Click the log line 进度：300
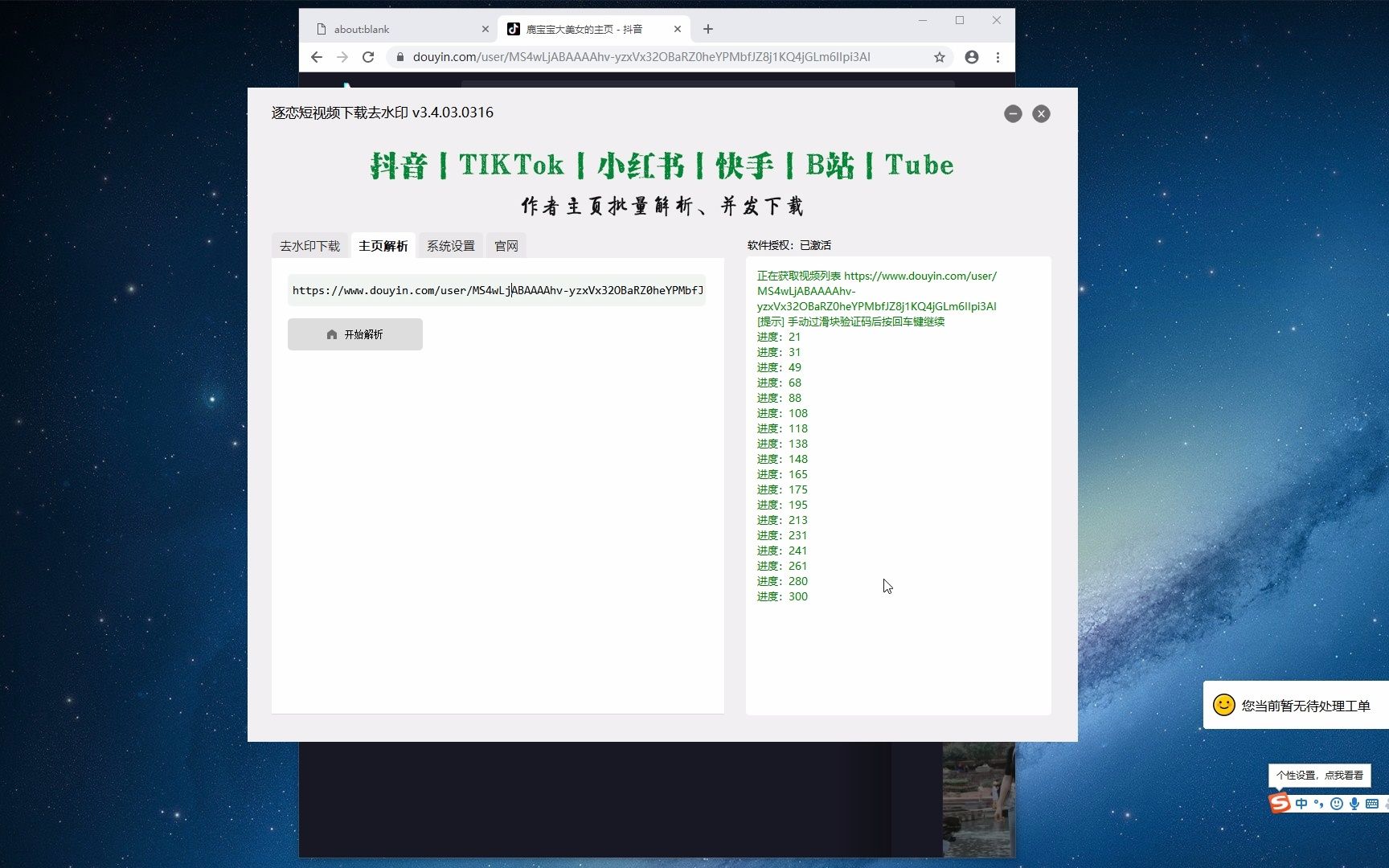Viewport: 1389px width, 868px height. (x=782, y=596)
